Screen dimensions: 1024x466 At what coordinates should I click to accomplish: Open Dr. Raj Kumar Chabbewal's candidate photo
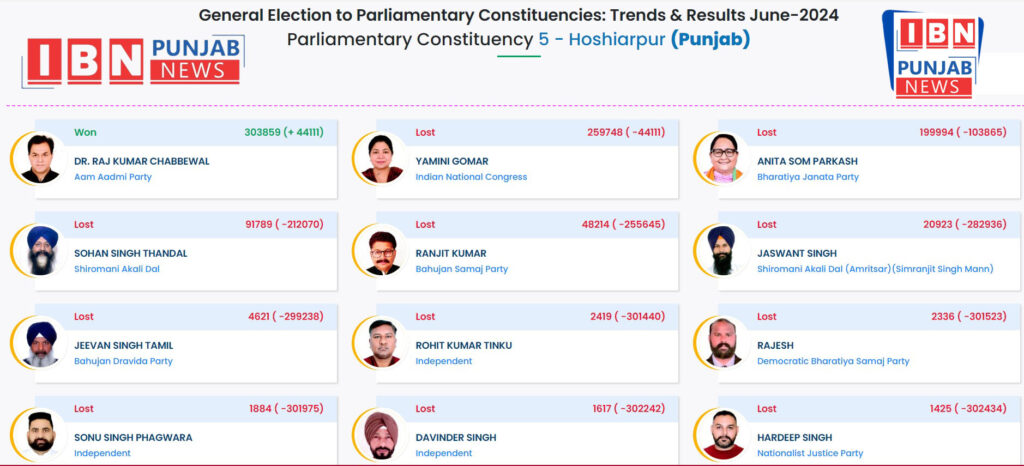[x=40, y=158]
